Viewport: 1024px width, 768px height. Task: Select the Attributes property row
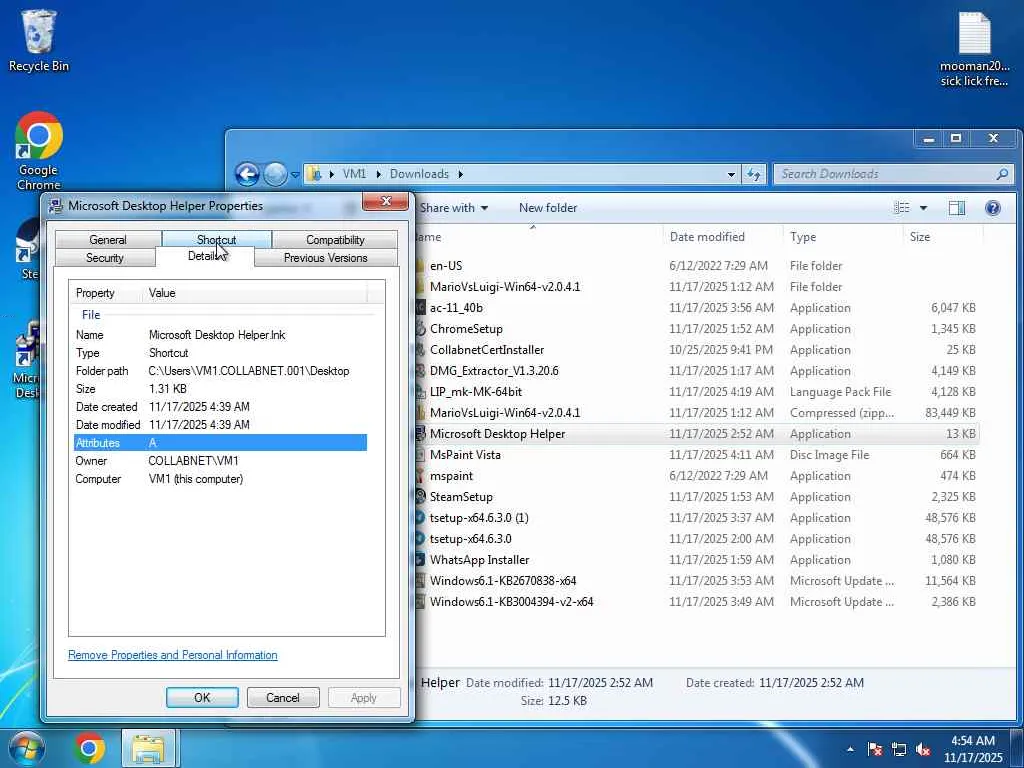(x=220, y=443)
